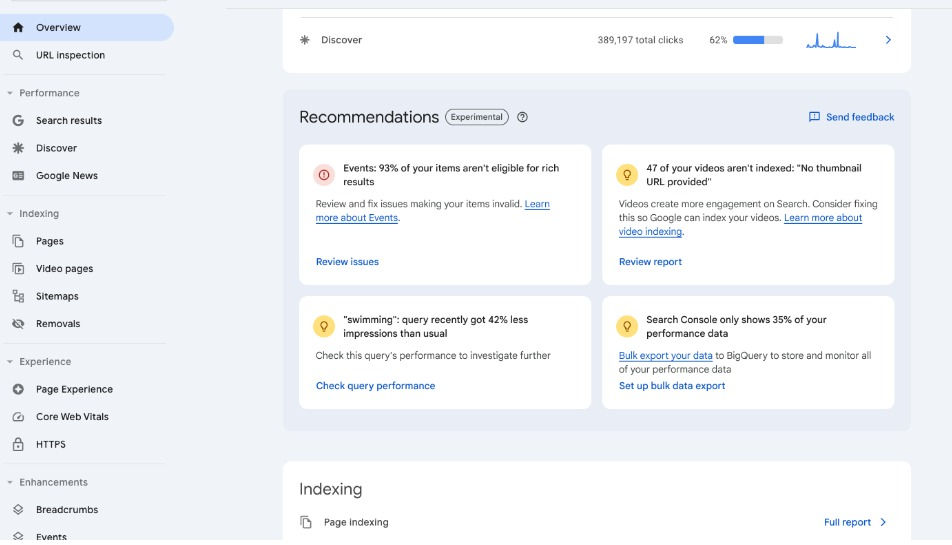This screenshot has width=952, height=545.
Task: Click the Experimental badge
Action: point(477,117)
